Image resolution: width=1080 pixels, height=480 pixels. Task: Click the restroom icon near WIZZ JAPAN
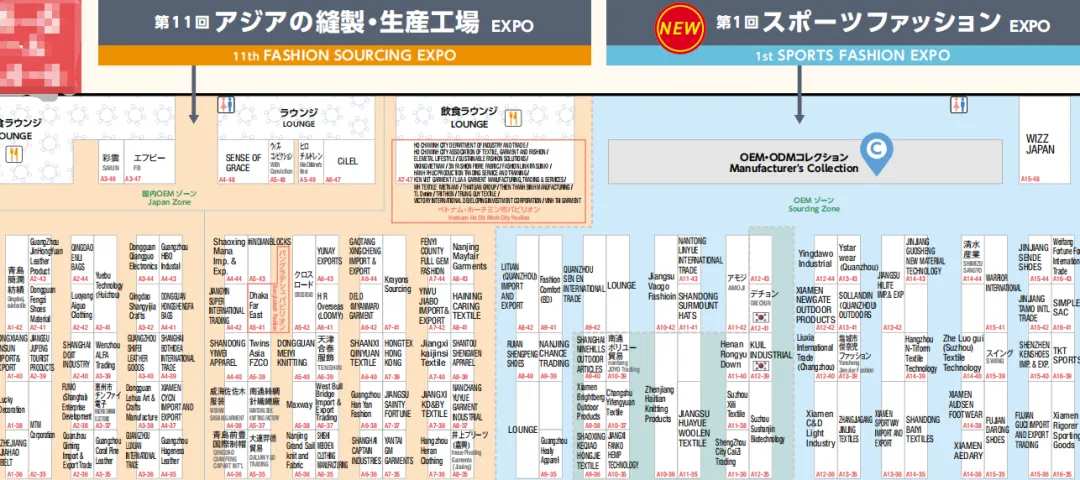pos(958,104)
